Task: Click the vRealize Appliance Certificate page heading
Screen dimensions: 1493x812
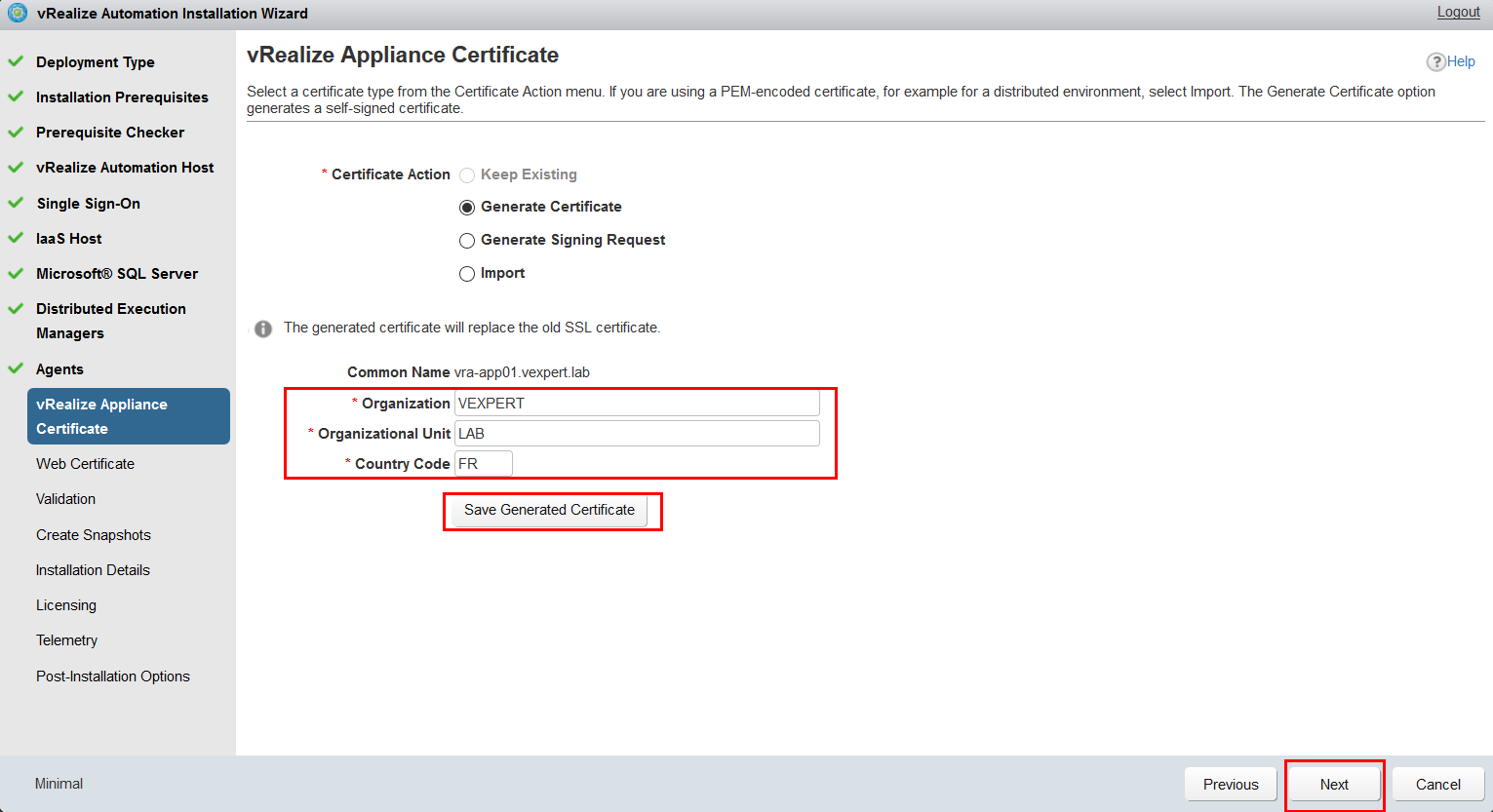Action: [x=403, y=56]
